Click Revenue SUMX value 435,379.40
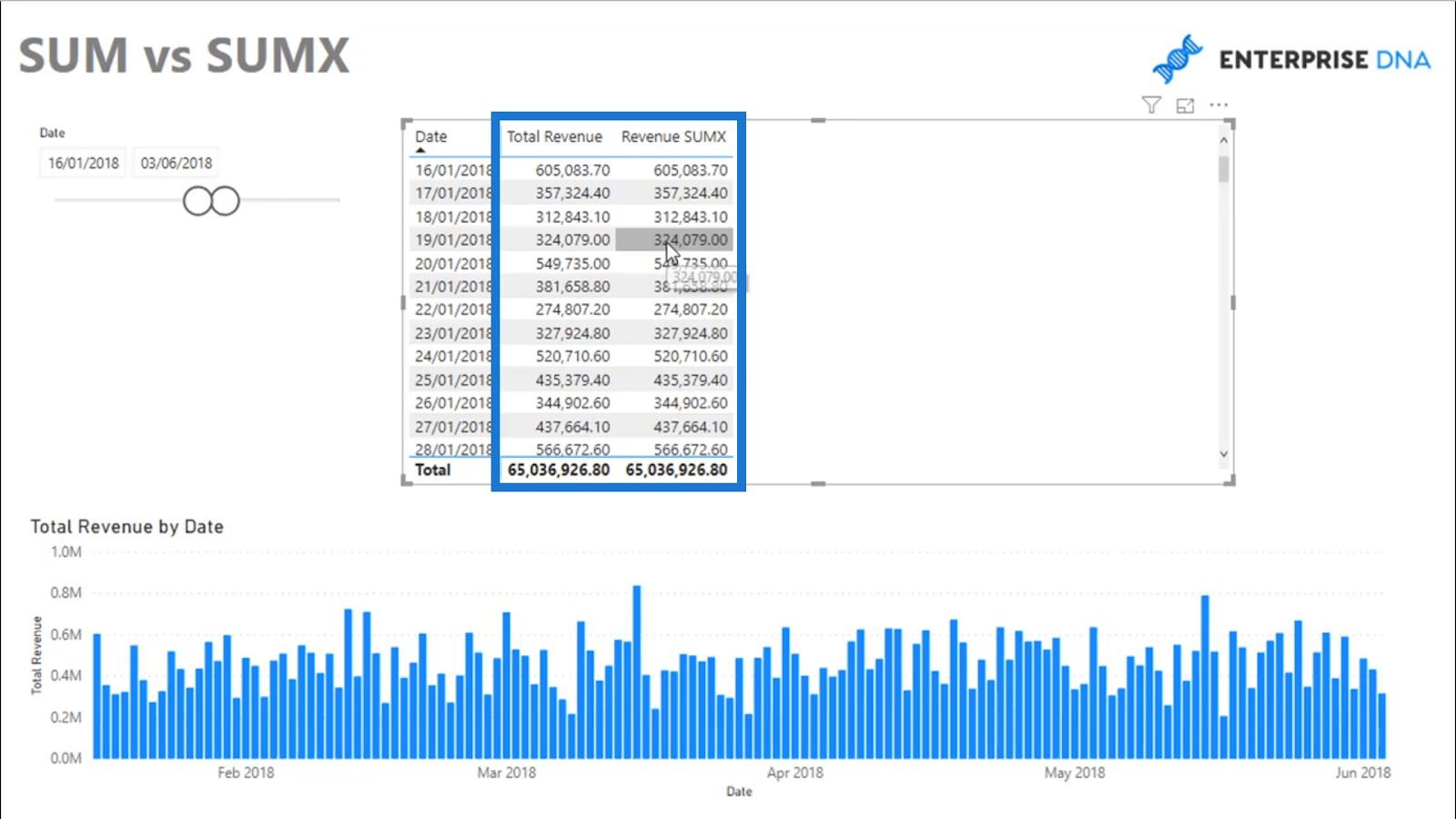 point(691,380)
